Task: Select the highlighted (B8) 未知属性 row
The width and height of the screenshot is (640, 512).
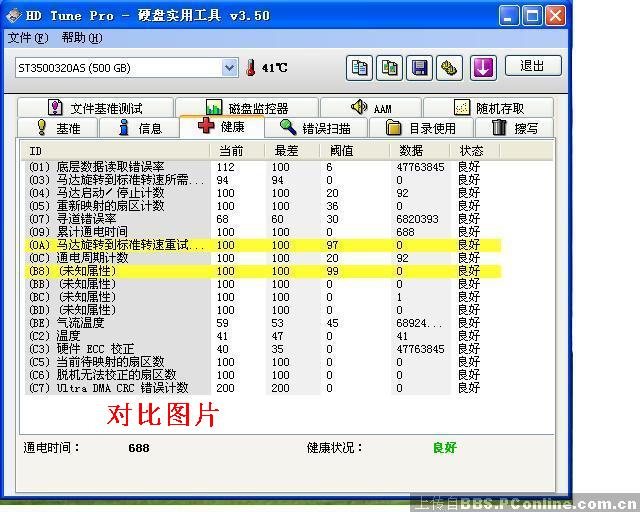Action: (x=262, y=271)
